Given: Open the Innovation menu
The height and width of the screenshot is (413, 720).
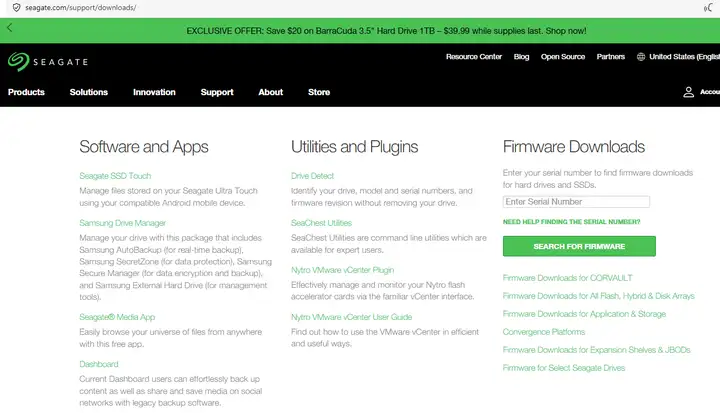Looking at the screenshot, I should click(x=154, y=92).
